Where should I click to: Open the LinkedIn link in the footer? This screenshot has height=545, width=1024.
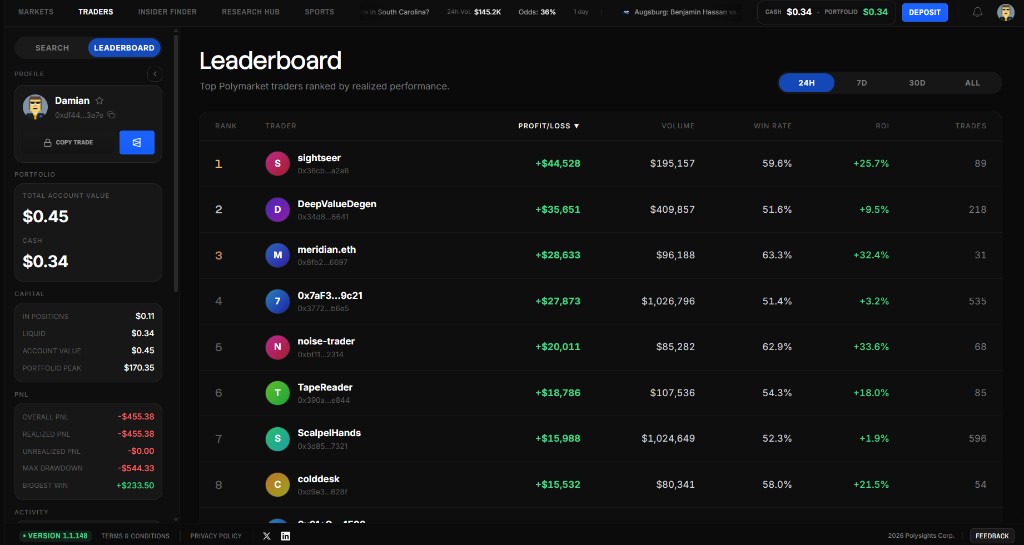[285, 536]
